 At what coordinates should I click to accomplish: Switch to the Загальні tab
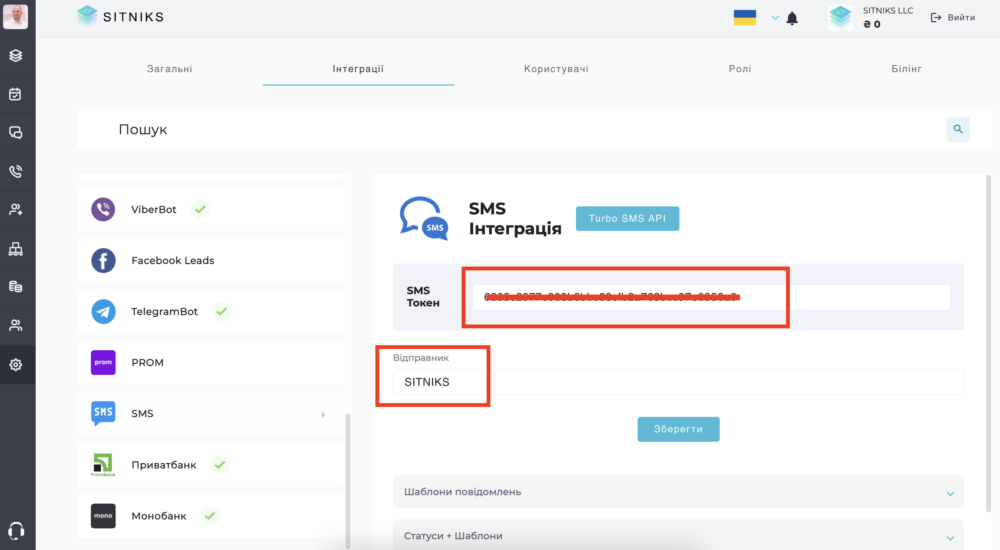coord(170,69)
